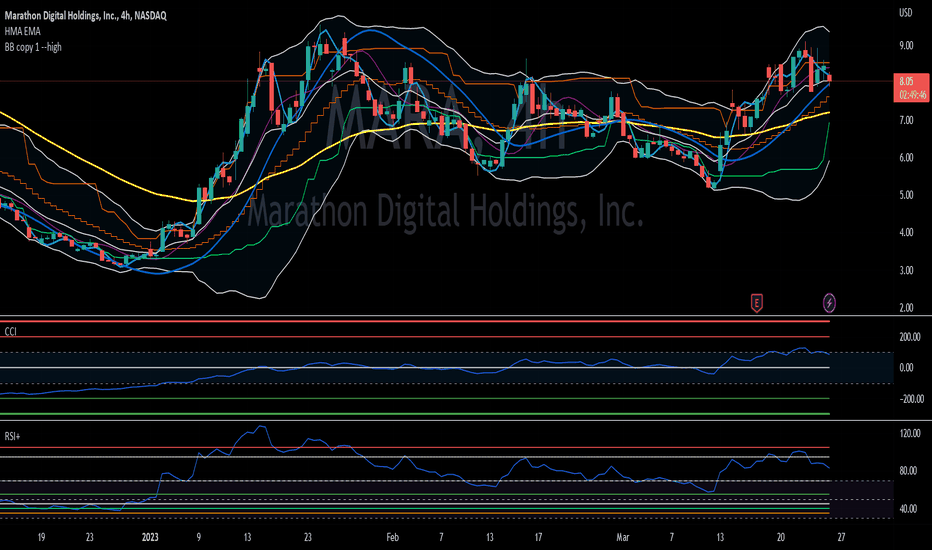
Task: Click the Marathon Digital Holdings chart title
Action: pyautogui.click(x=86, y=15)
